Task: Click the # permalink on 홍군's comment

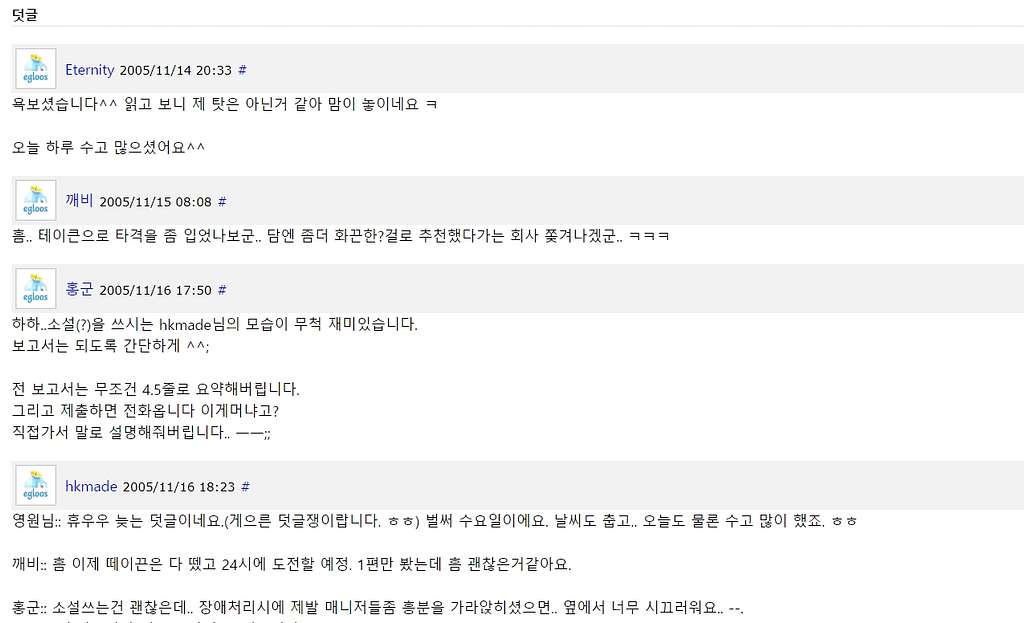Action: click(x=222, y=290)
